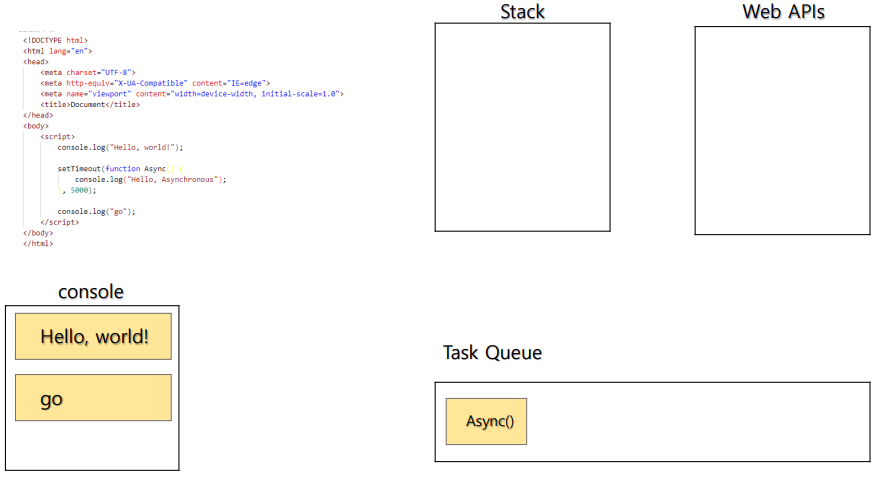Viewport: 881px width, 488px height.
Task: Click the html lang="en" code line
Action: [x=57, y=51]
